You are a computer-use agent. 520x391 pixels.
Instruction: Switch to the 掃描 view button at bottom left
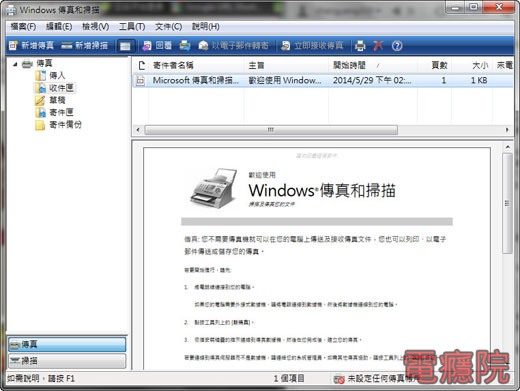pyautogui.click(x=67, y=361)
